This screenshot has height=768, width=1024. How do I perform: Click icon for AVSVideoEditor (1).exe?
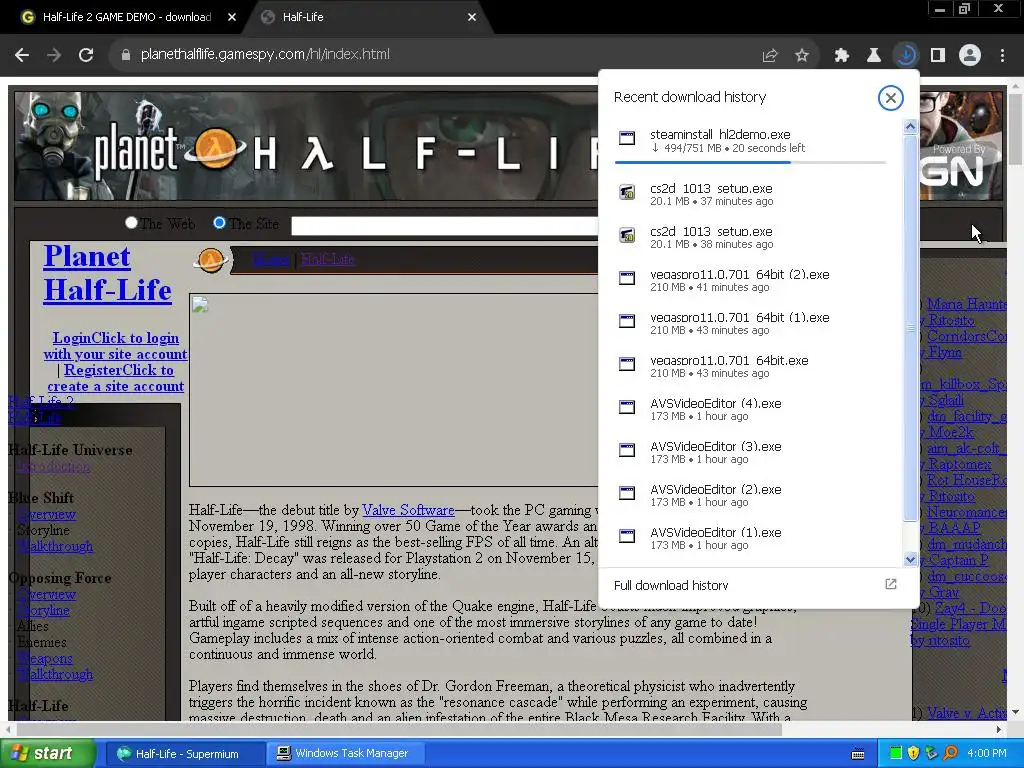click(627, 536)
